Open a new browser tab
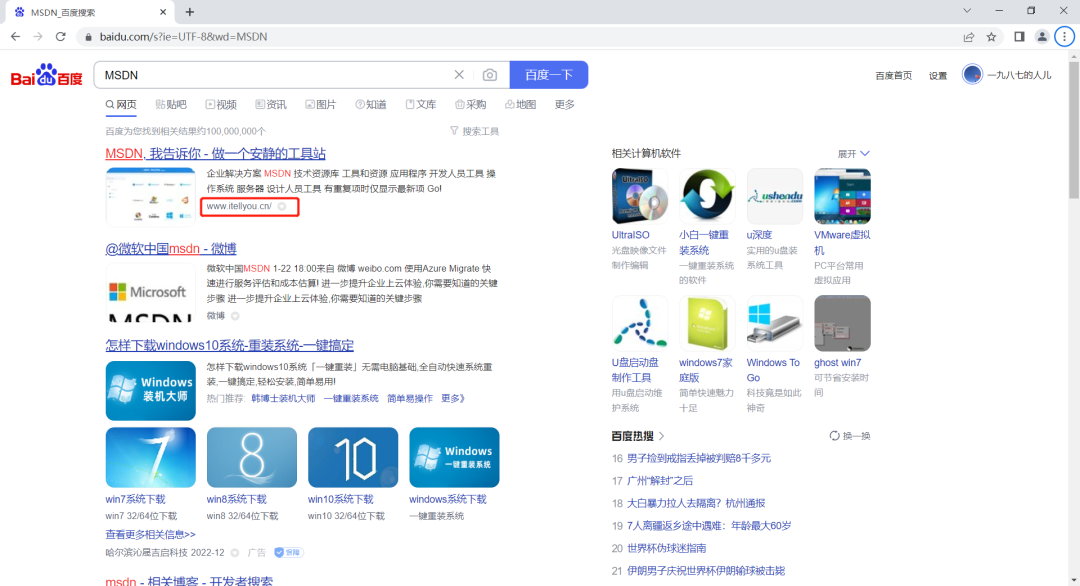The image size is (1080, 586). tap(189, 12)
